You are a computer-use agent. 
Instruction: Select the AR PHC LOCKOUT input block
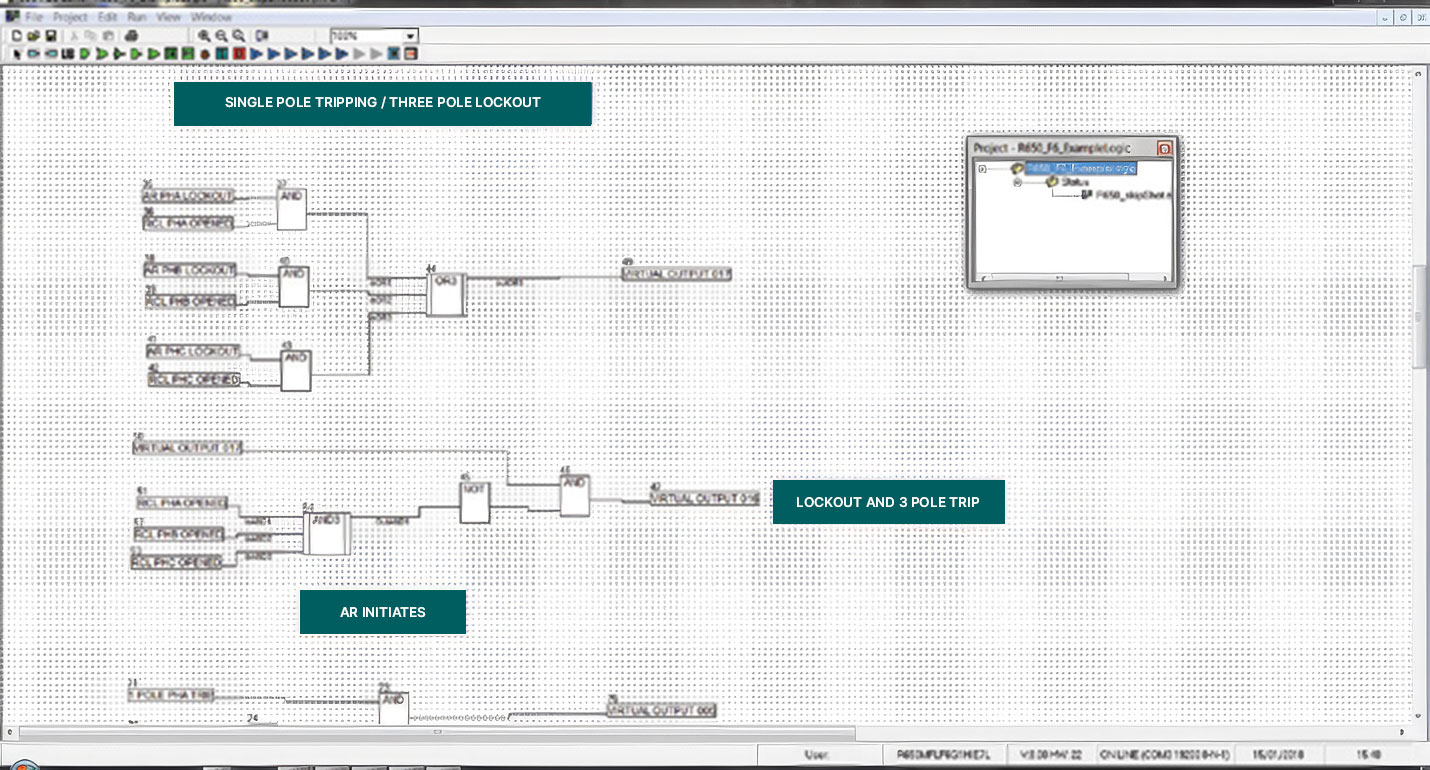[194, 351]
